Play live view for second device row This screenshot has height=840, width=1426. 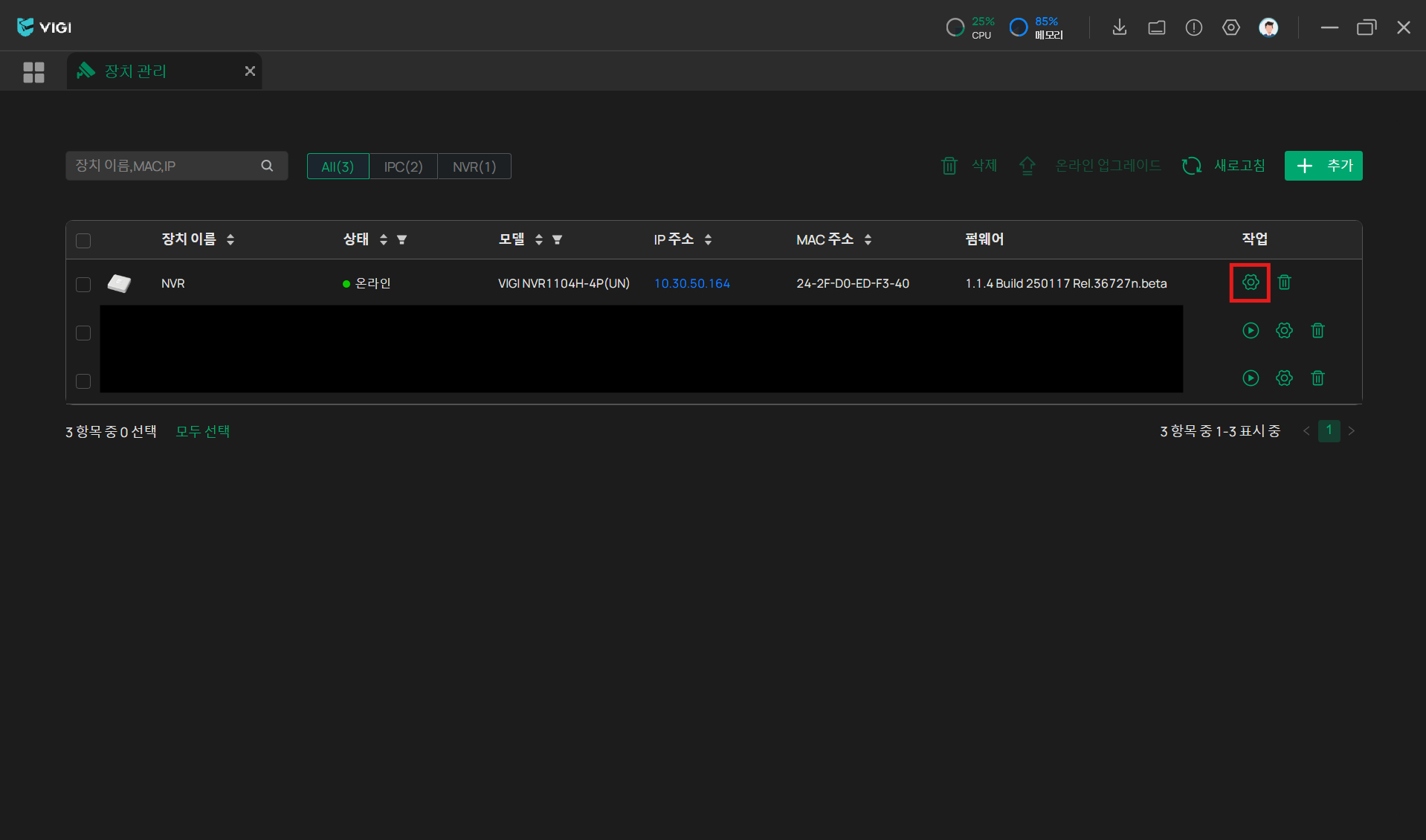(x=1251, y=330)
